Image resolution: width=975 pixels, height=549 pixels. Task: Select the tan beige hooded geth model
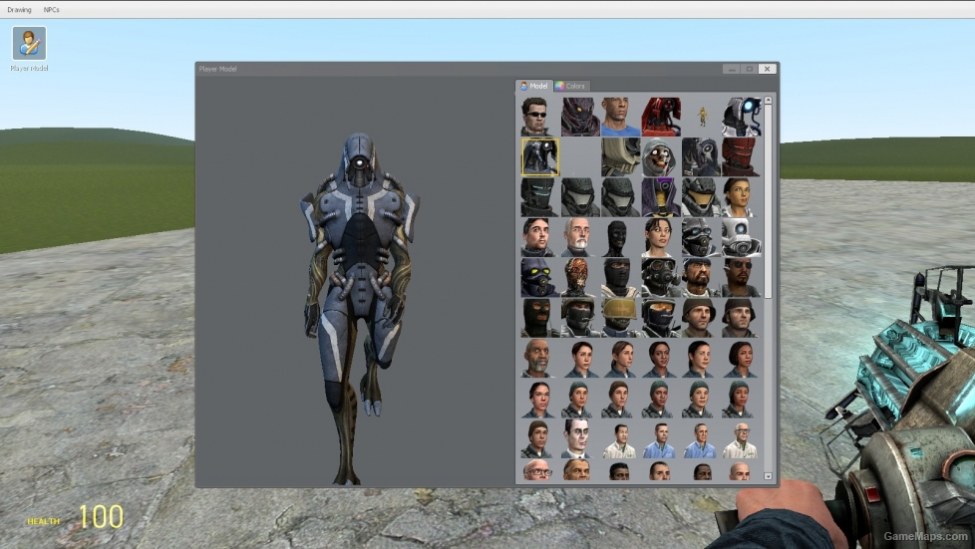620,157
